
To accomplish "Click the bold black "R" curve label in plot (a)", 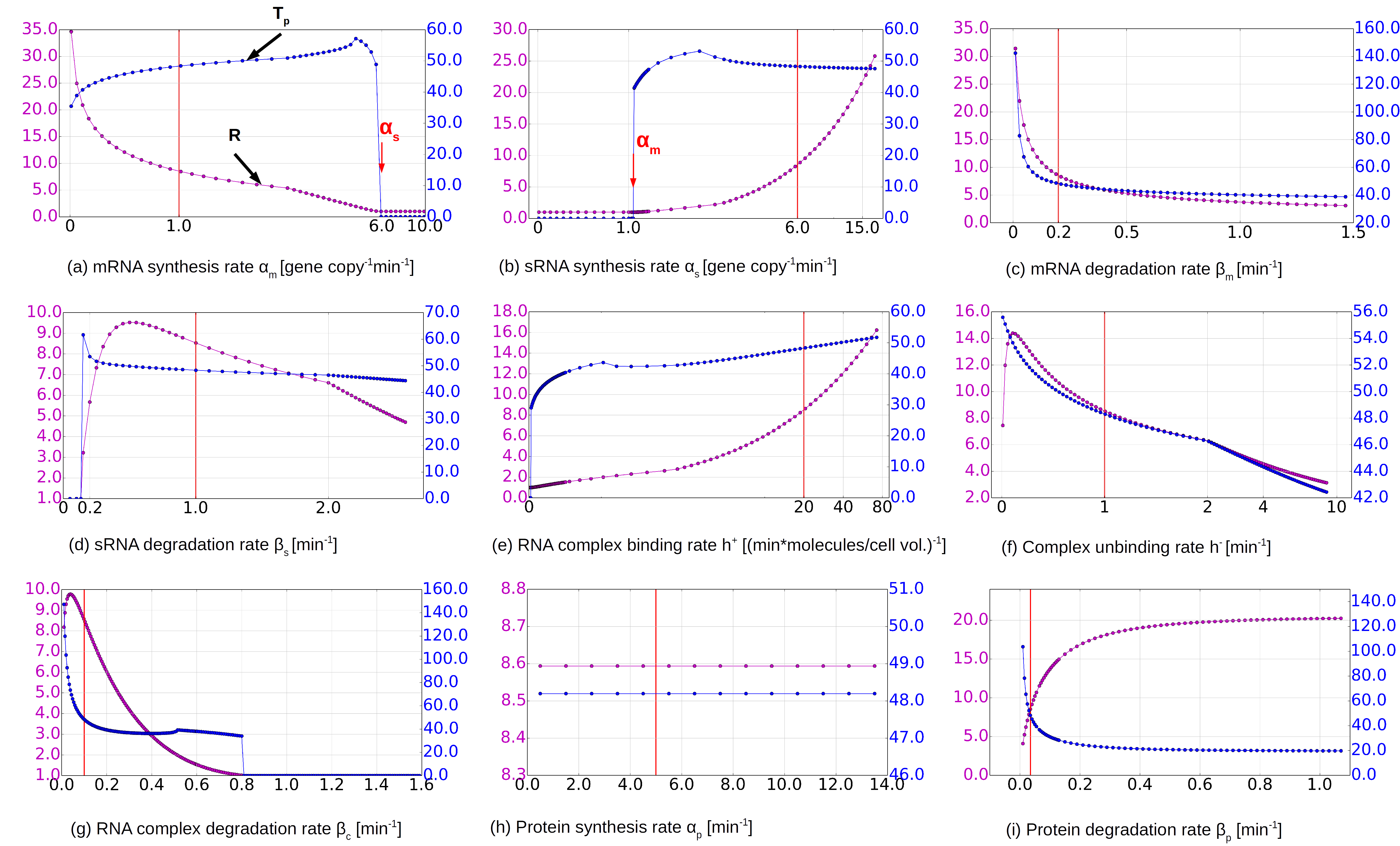I will tap(235, 135).
